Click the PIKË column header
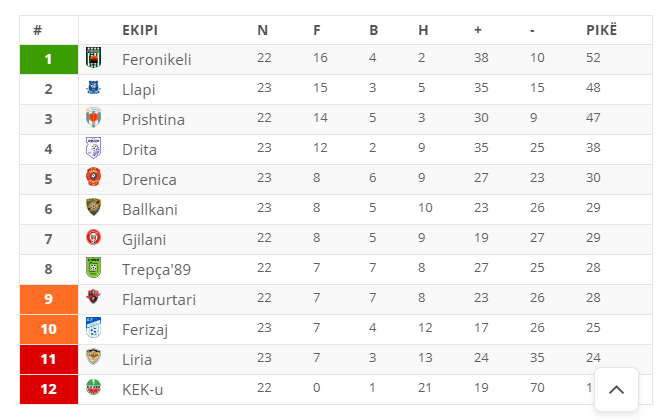Screen dimensions: 658x420 pyautogui.click(x=601, y=30)
